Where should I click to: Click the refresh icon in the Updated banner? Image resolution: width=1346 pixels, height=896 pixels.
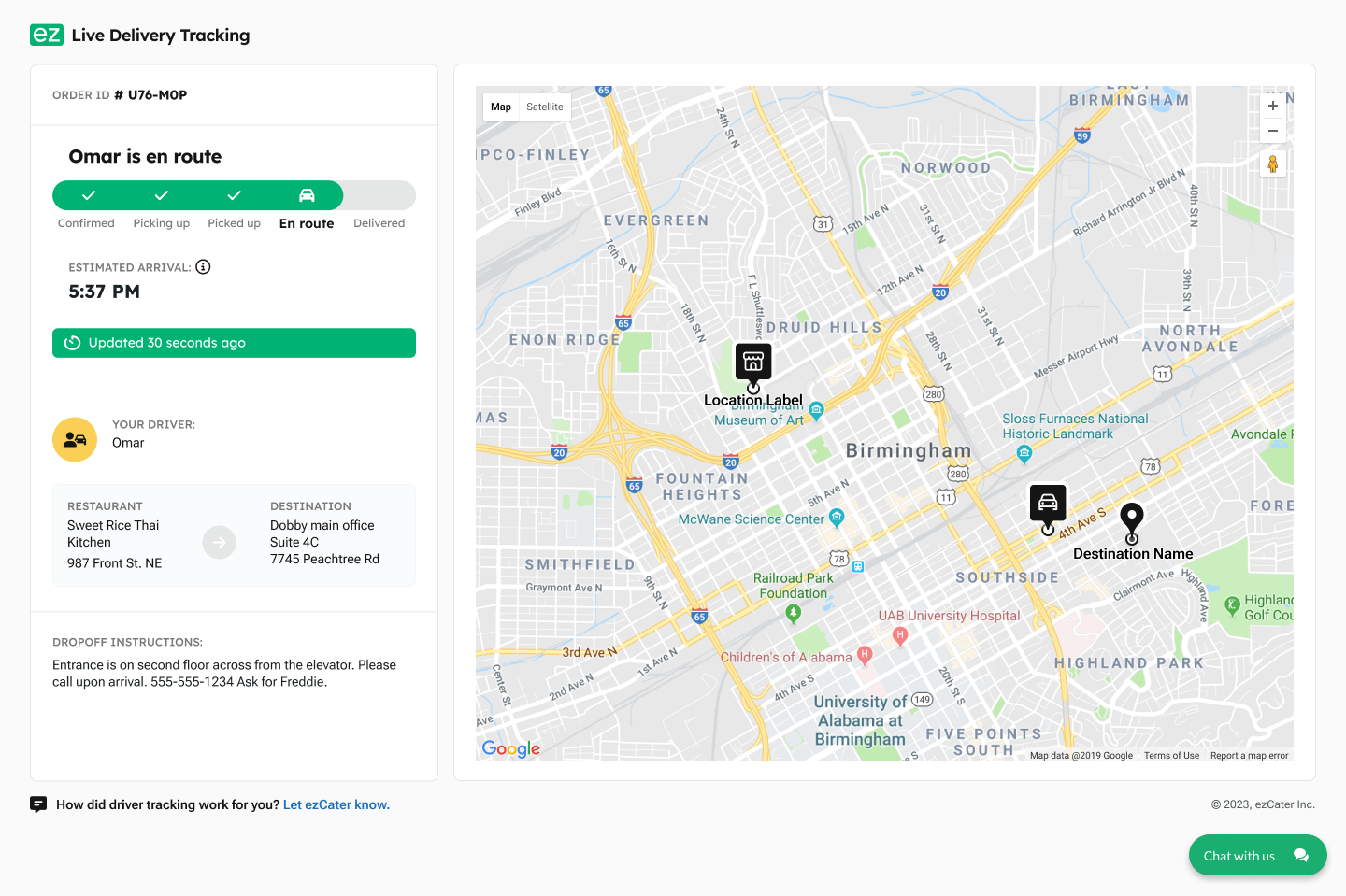coord(72,343)
